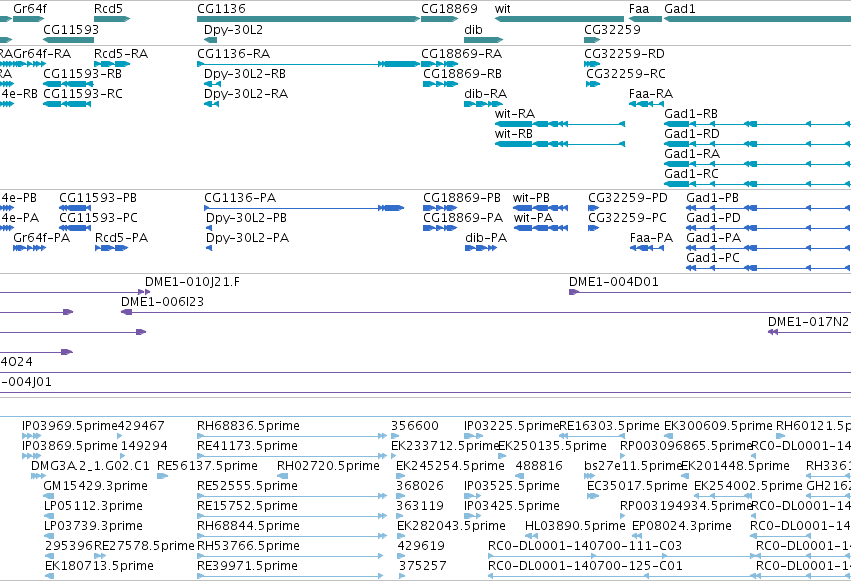
Task: Select protein Gad1-PB
Action: pos(713,198)
